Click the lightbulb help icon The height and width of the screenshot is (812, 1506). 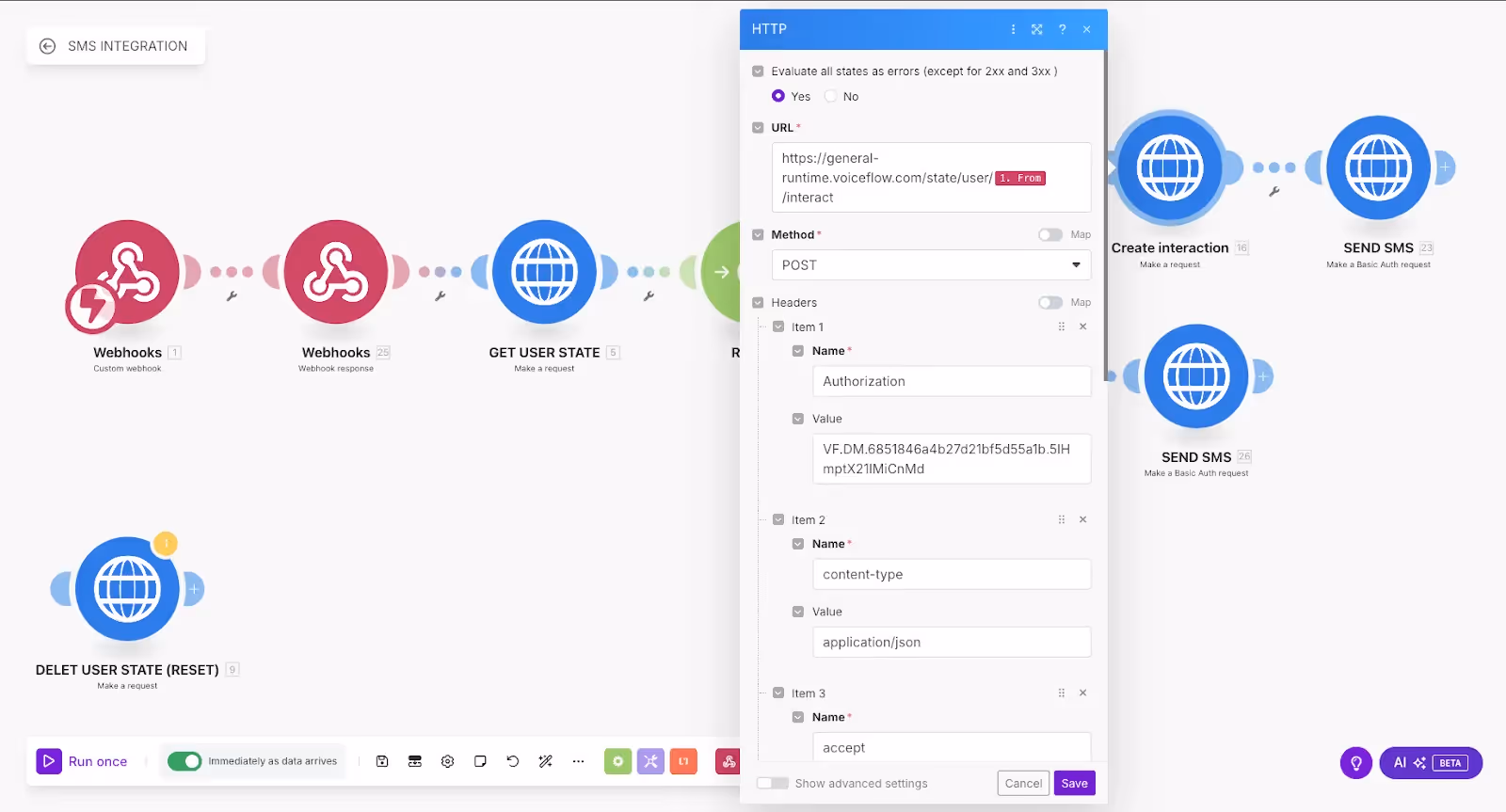(1356, 763)
